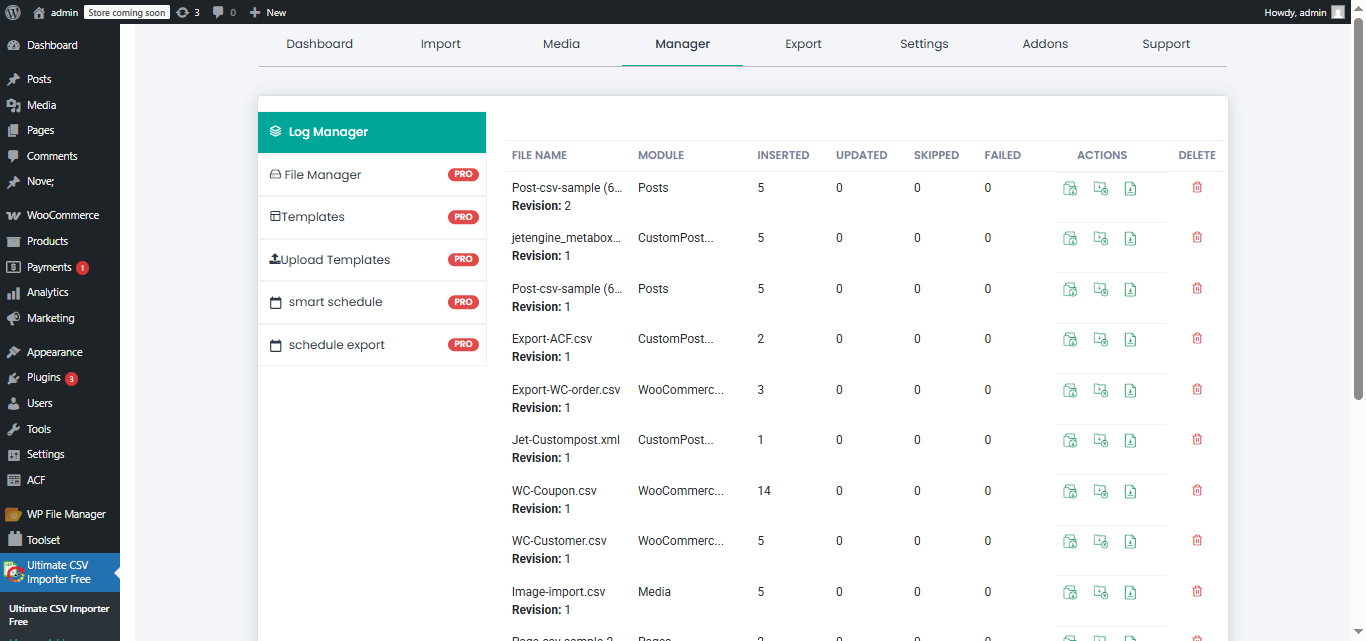
Task: Delete the Image-import.csv log entry
Action: 1196,591
